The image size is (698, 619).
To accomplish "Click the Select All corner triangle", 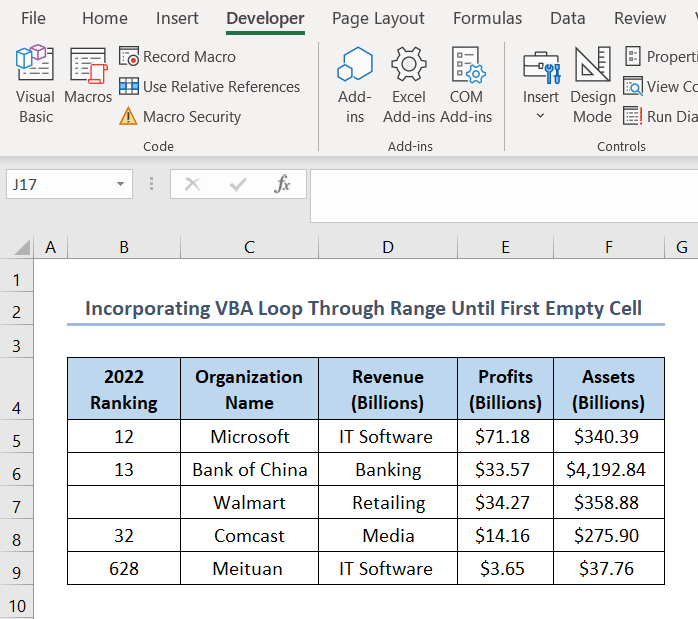I will pos(22,247).
